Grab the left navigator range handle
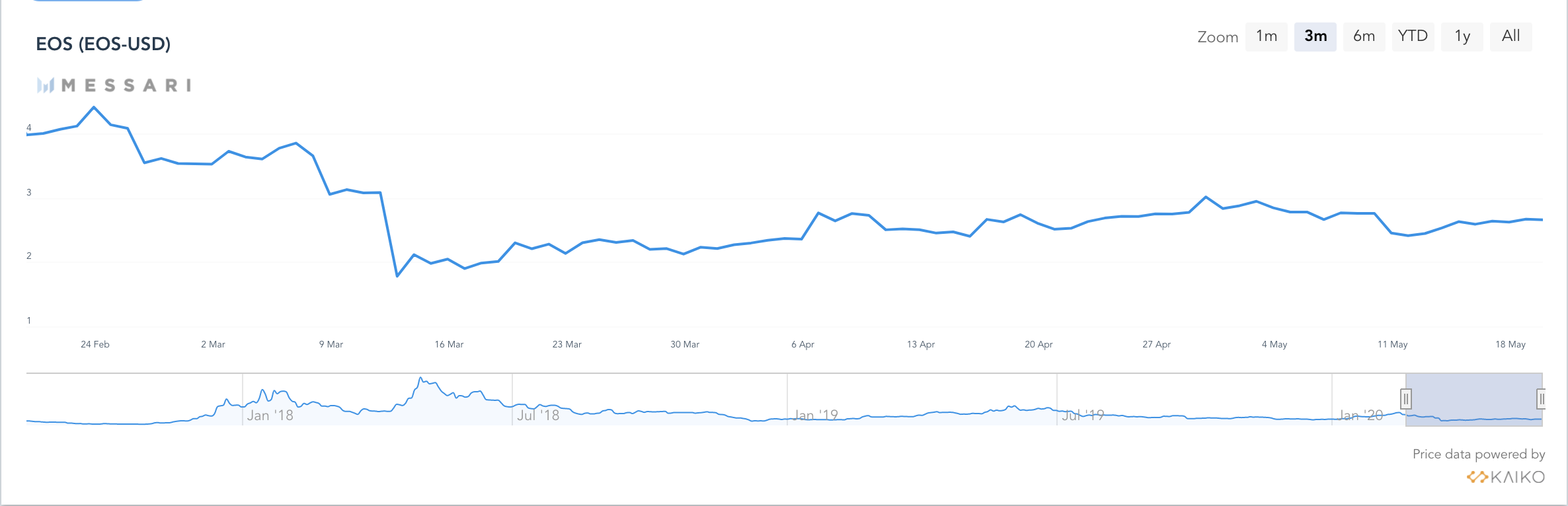 tap(1406, 399)
